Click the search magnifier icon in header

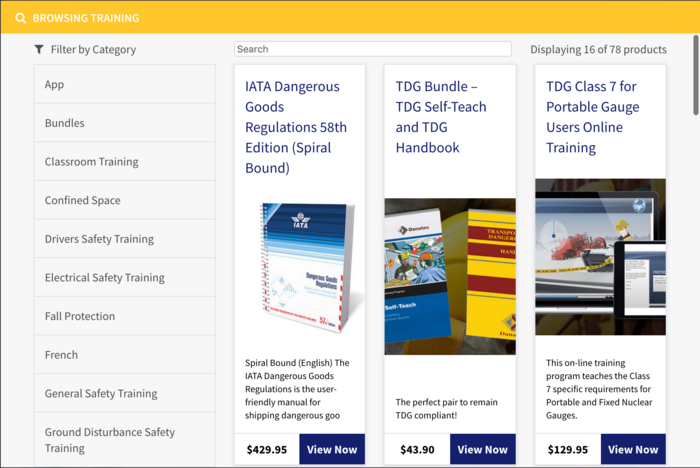click(x=21, y=18)
